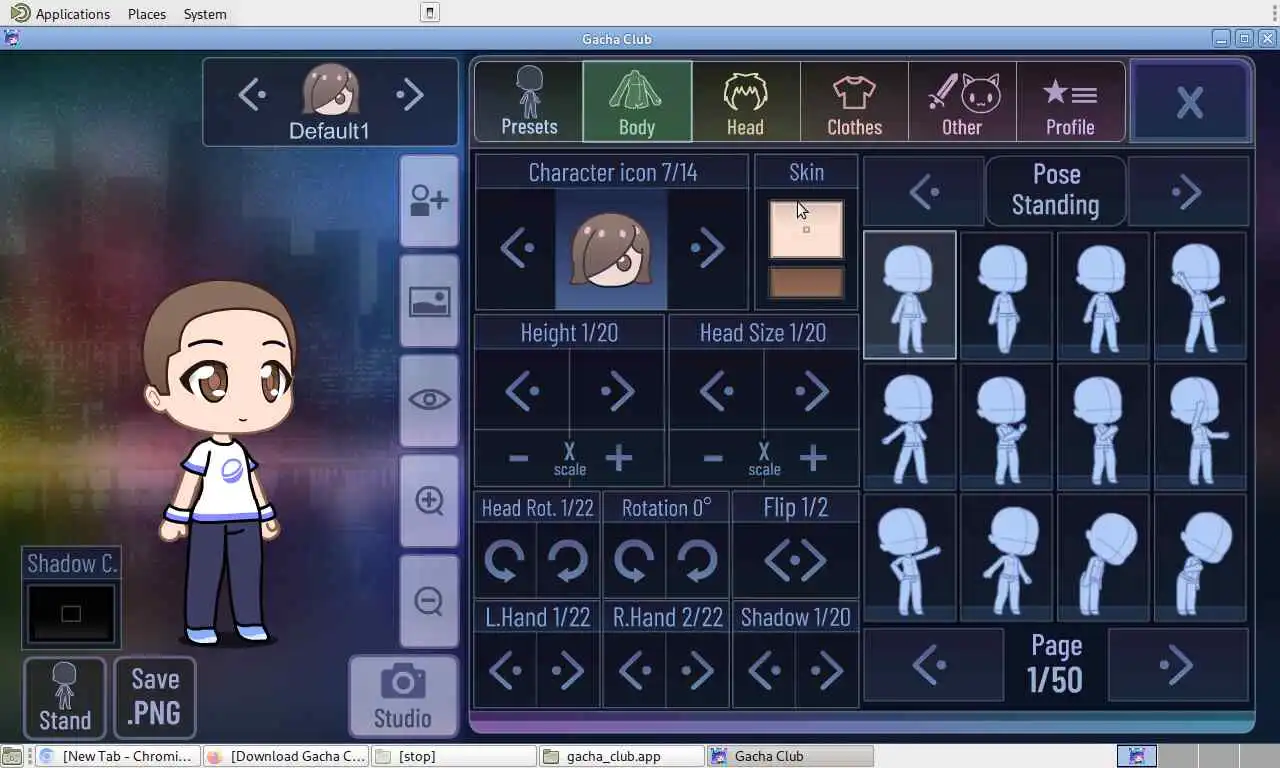Select first pose in bottom row
Viewport: 1280px width, 768px height.
[909, 558]
